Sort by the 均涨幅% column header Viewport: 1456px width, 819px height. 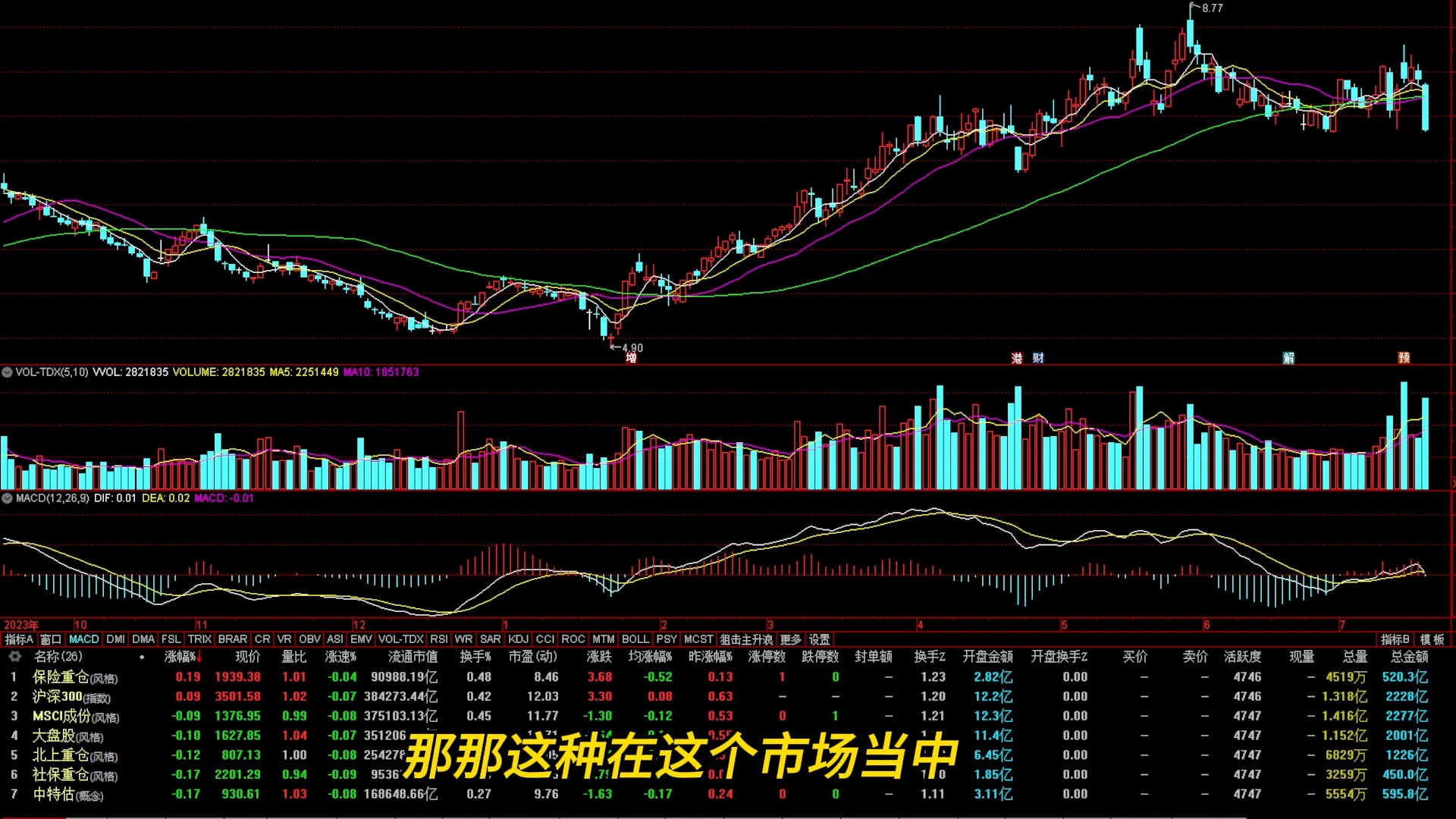[650, 657]
